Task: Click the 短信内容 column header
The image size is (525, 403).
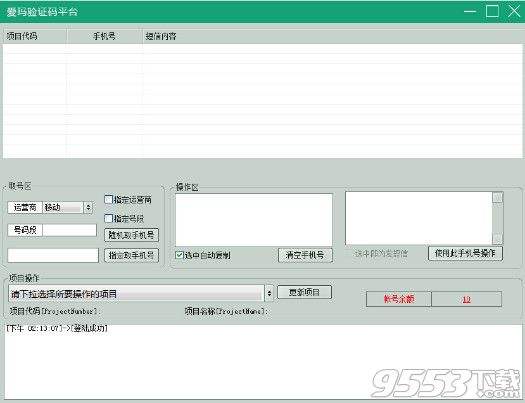Action: (x=333, y=36)
